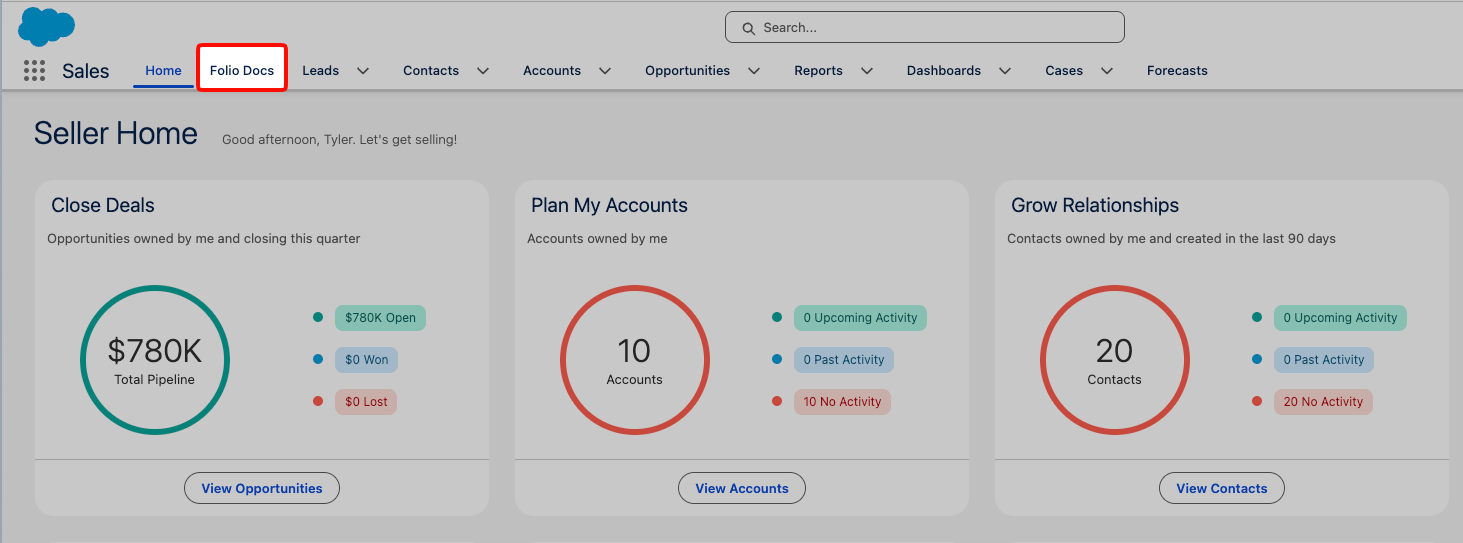Expand the Accounts dropdown chevron
The height and width of the screenshot is (543, 1463).
click(x=605, y=71)
